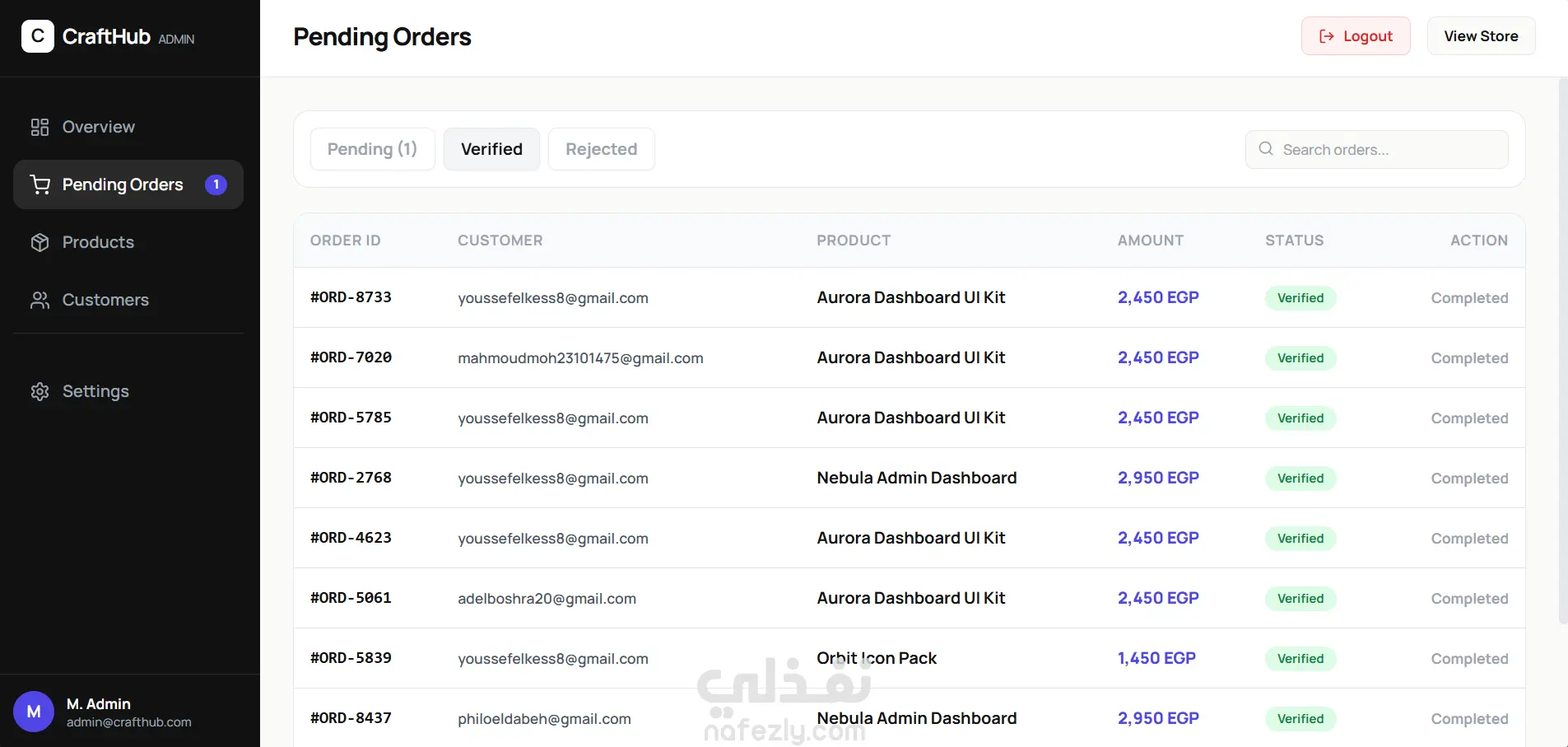Select order ID #ORD-5839
Viewport: 1568px width, 747px height.
click(351, 658)
